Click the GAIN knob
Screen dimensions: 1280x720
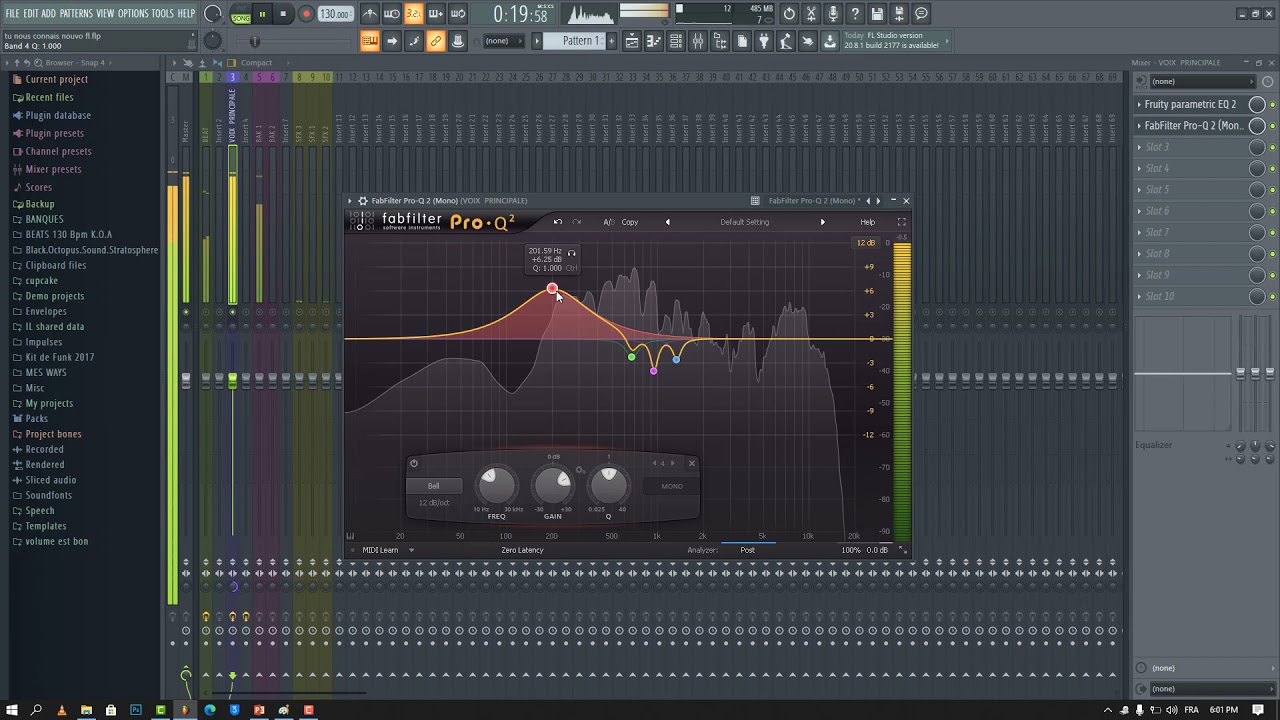[x=553, y=486]
